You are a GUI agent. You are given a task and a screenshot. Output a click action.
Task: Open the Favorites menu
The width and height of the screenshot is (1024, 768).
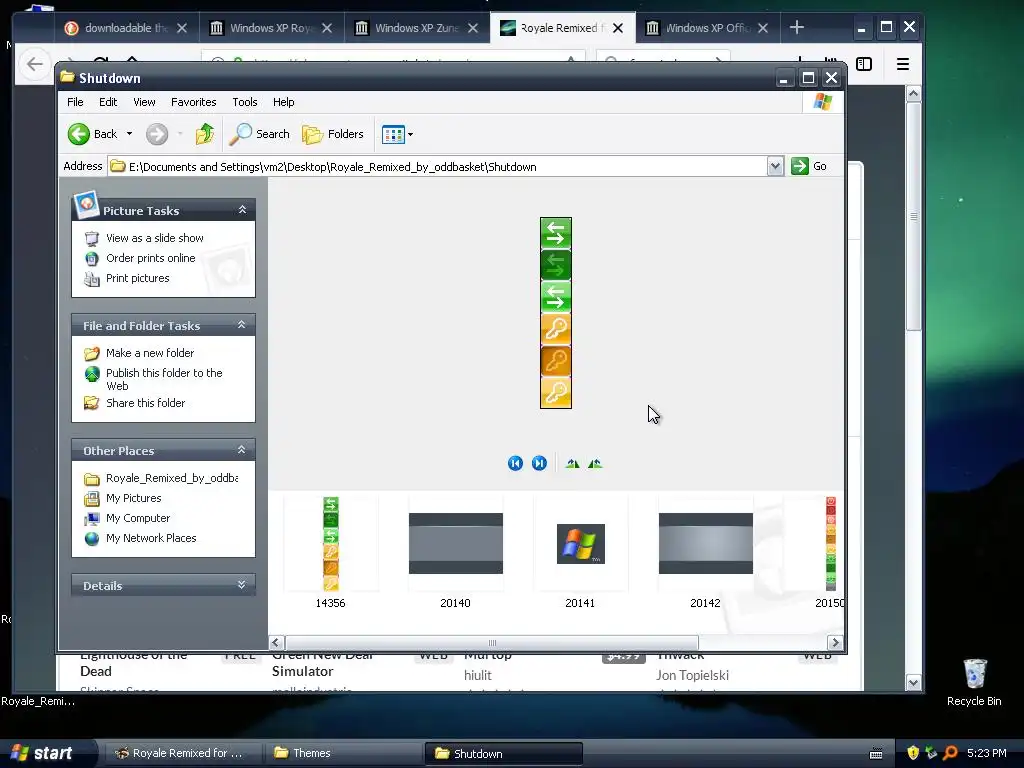193,102
